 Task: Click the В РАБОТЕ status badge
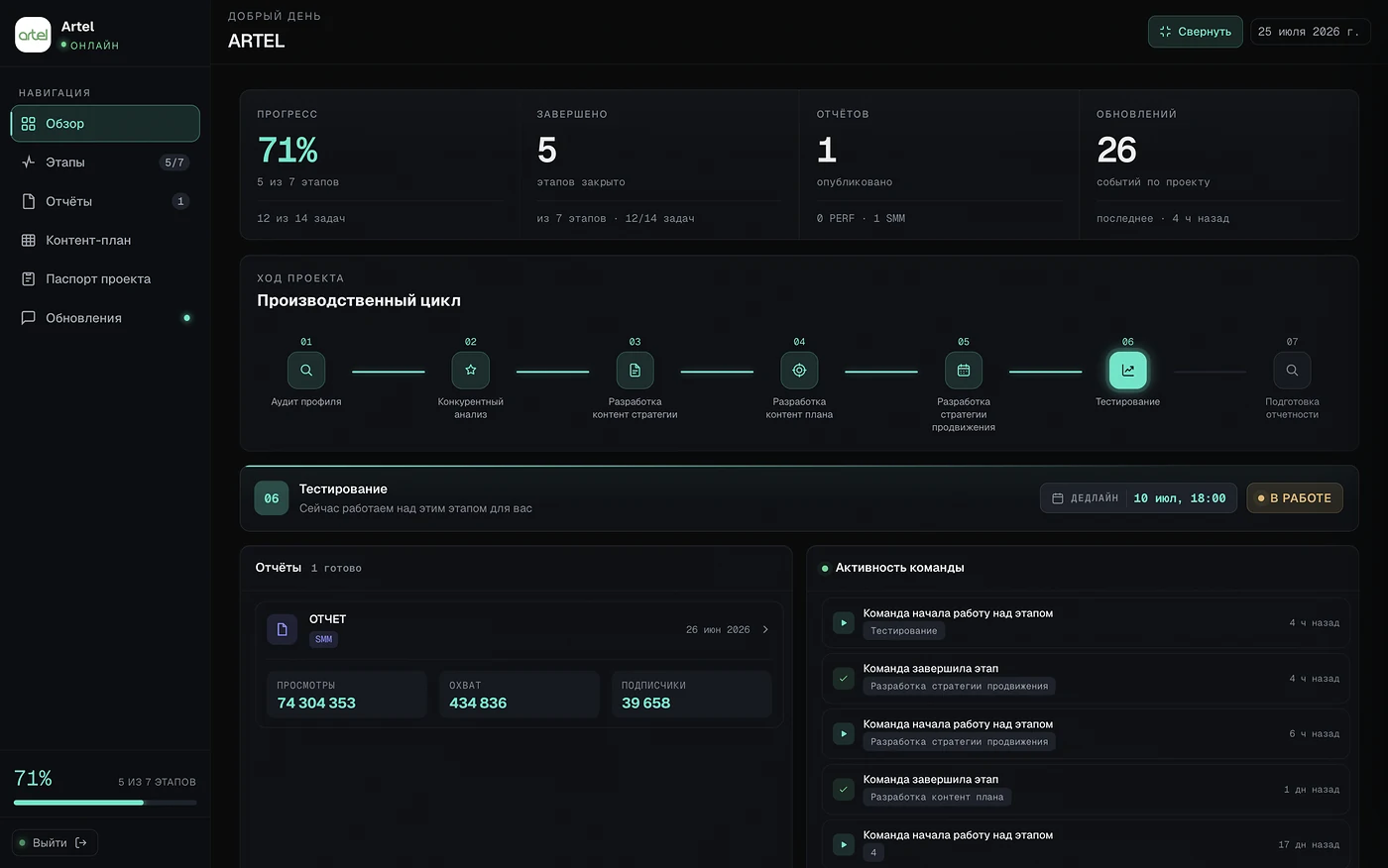click(x=1295, y=498)
